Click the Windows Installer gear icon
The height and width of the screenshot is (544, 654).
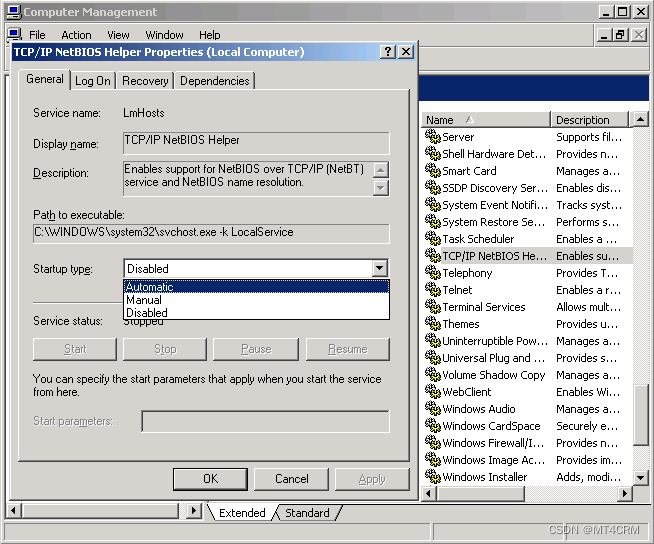(x=433, y=476)
